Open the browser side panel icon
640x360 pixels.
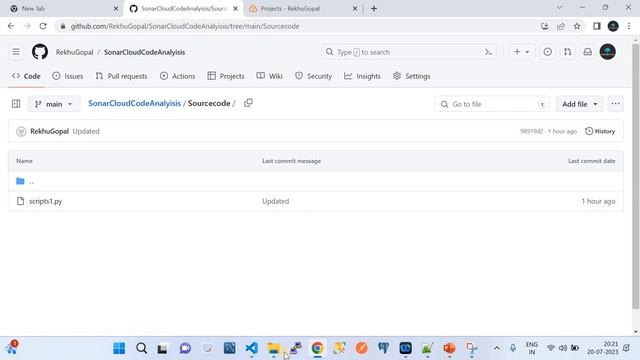pyautogui.click(x=597, y=26)
